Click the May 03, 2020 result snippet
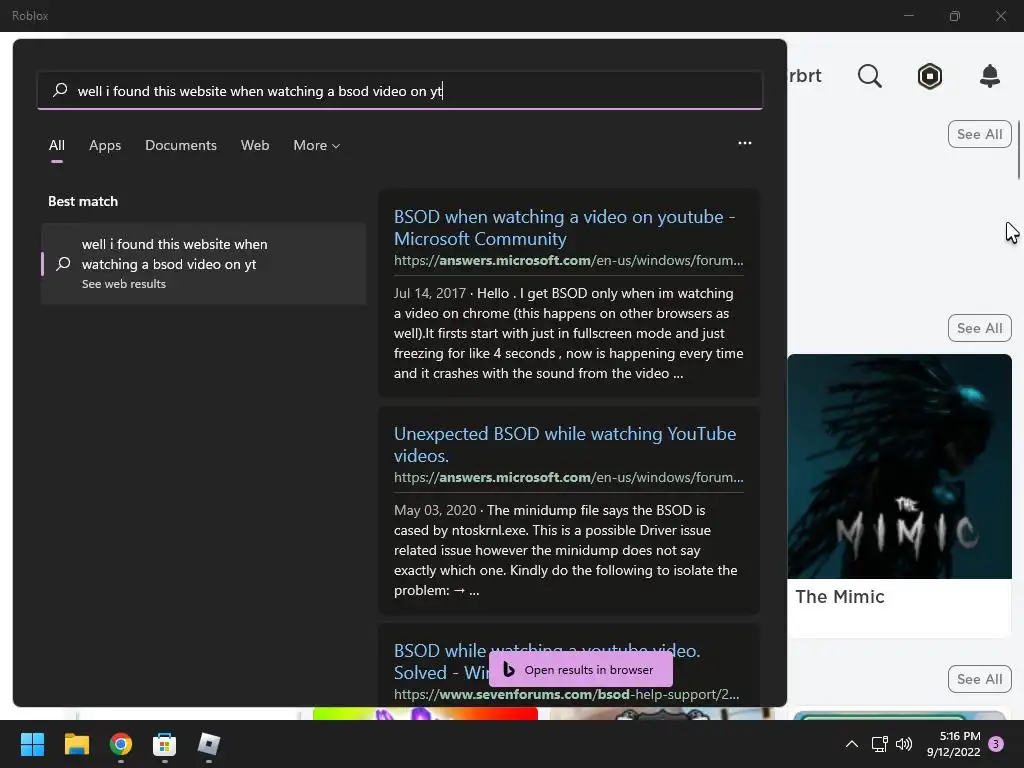This screenshot has width=1024, height=768. coord(566,550)
